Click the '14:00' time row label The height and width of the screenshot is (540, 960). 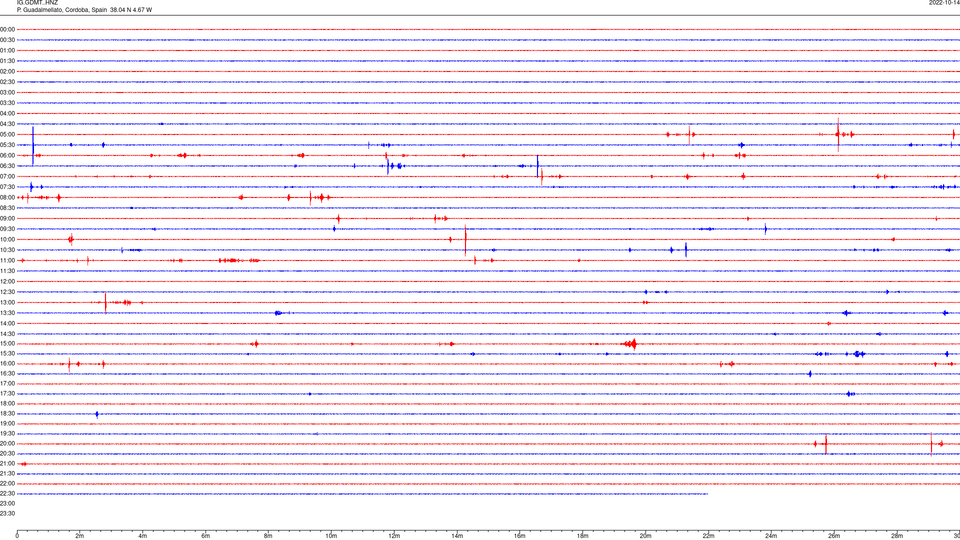[7, 323]
